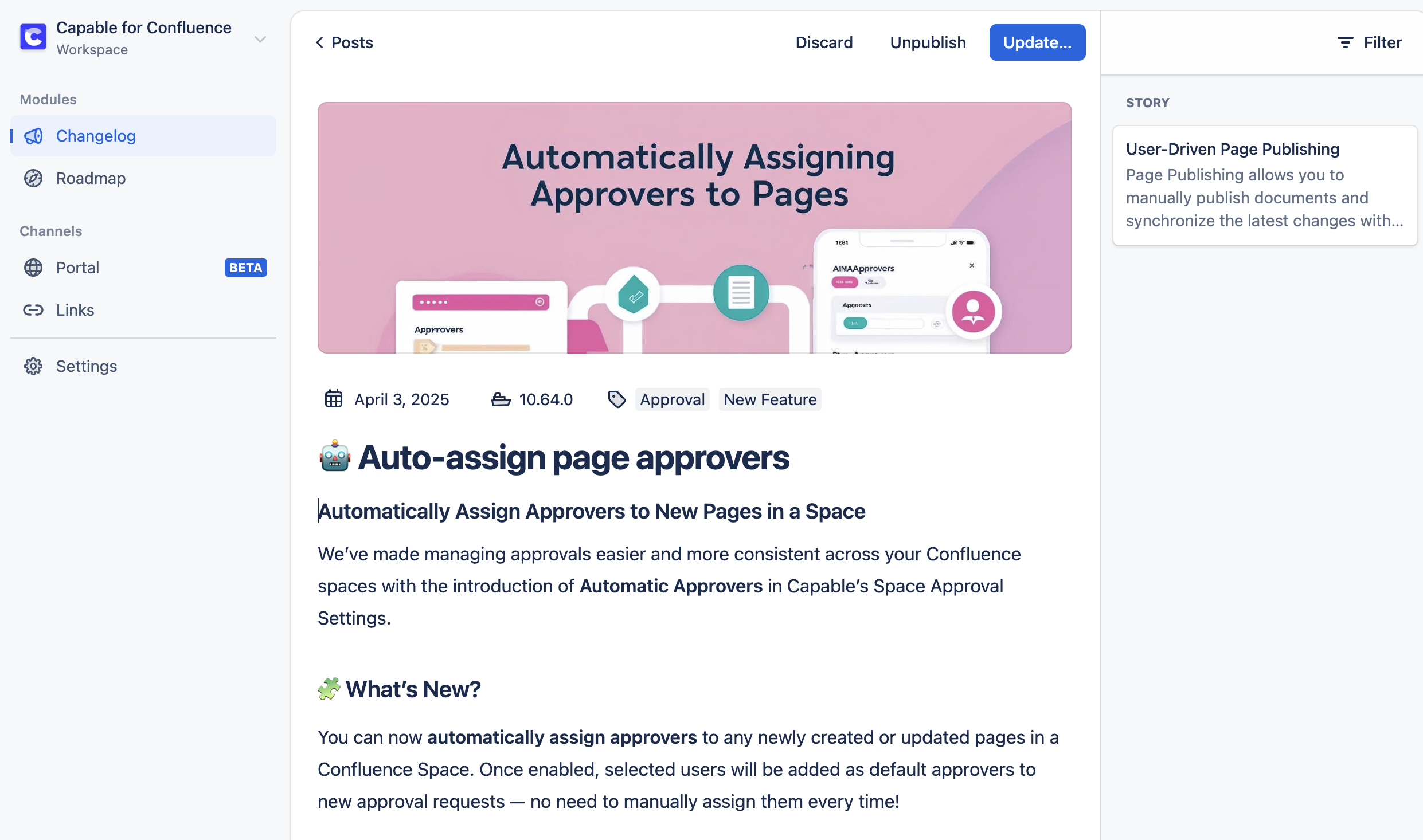Select the New Feature tag

click(770, 399)
